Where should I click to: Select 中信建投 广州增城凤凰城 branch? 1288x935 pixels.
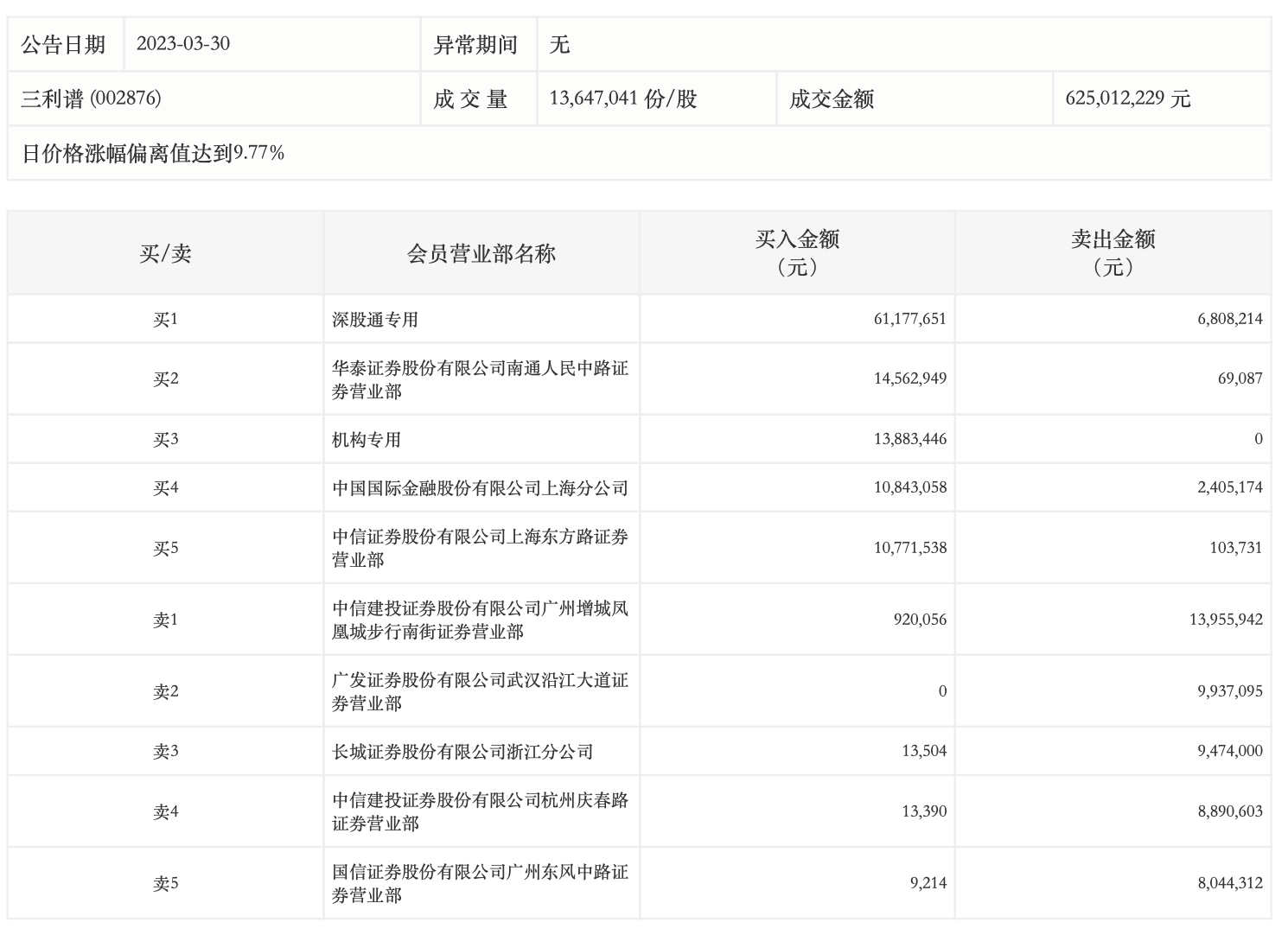tap(480, 620)
